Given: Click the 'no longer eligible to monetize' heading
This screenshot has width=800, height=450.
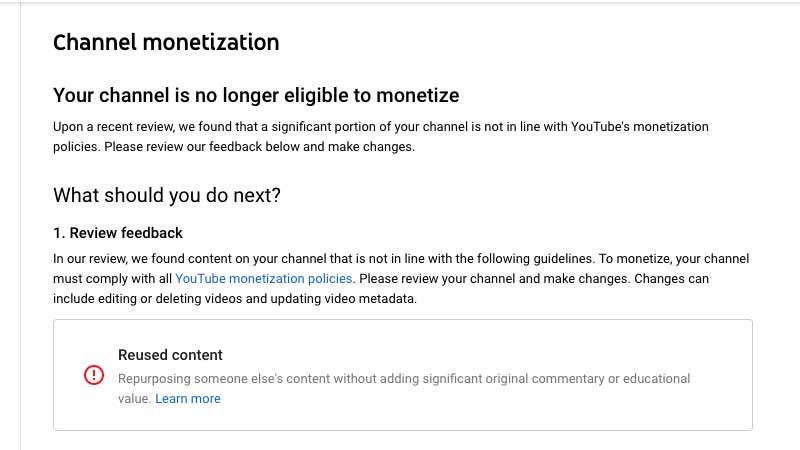Looking at the screenshot, I should pos(256,95).
